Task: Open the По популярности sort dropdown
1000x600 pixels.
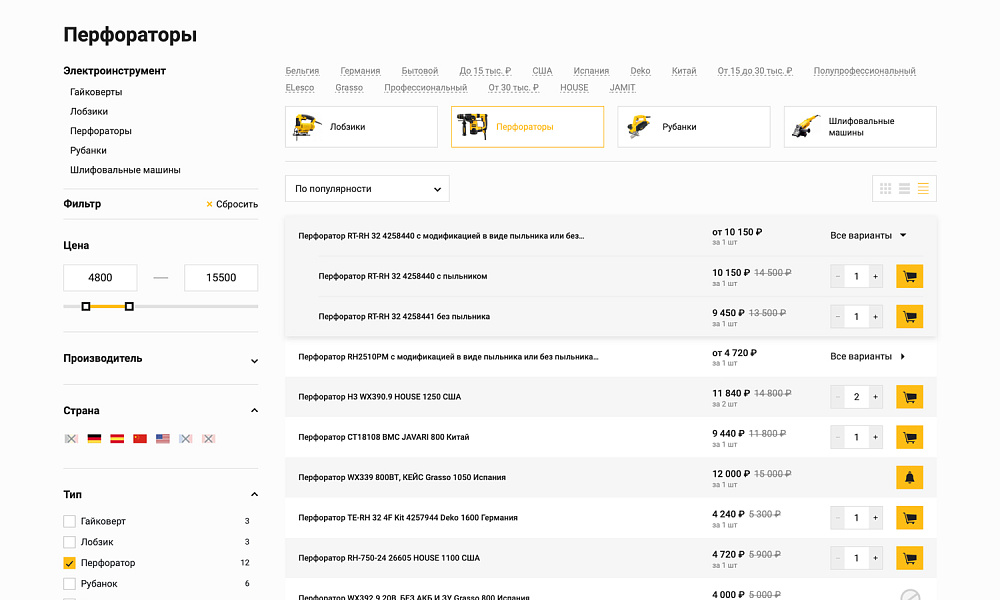Action: [367, 188]
